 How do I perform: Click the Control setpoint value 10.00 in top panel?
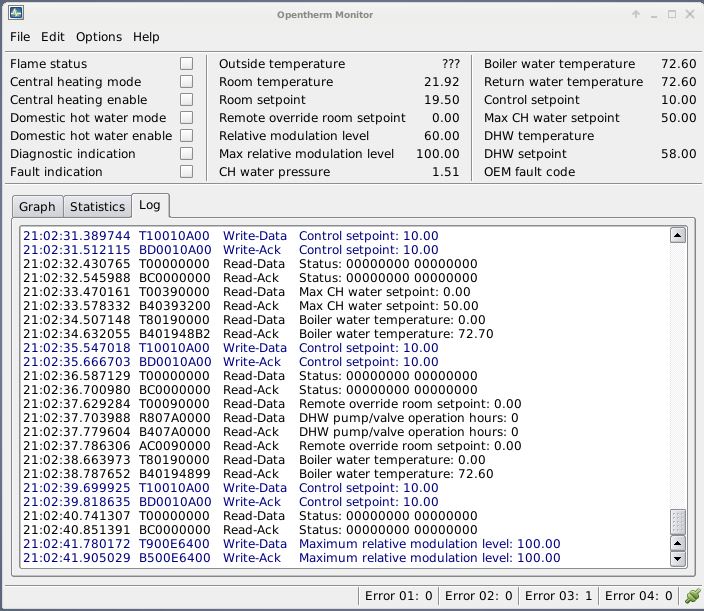(x=679, y=100)
